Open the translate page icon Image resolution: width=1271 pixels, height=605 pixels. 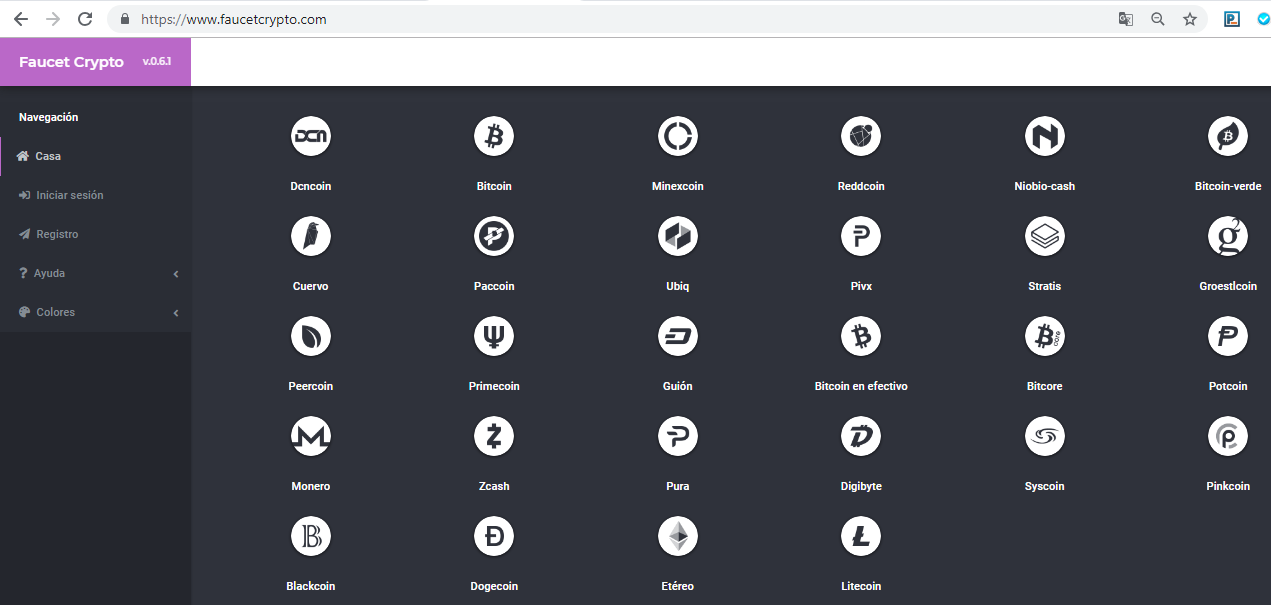click(1126, 19)
